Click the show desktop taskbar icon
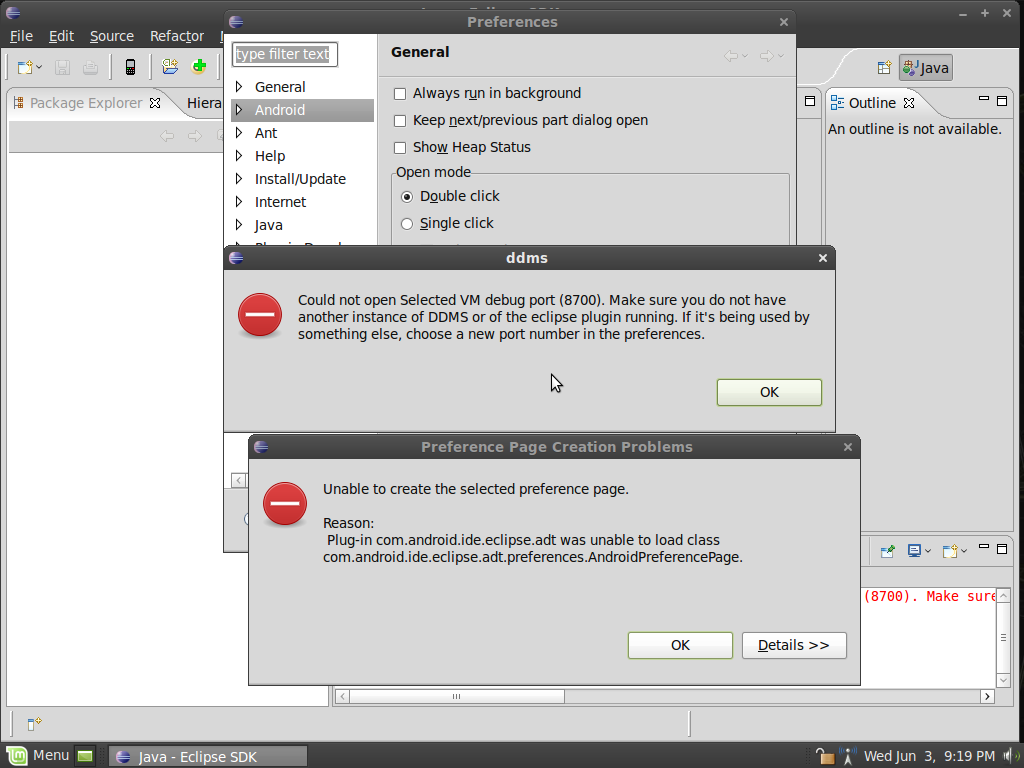Screen dimensions: 1024x768 click(85, 756)
